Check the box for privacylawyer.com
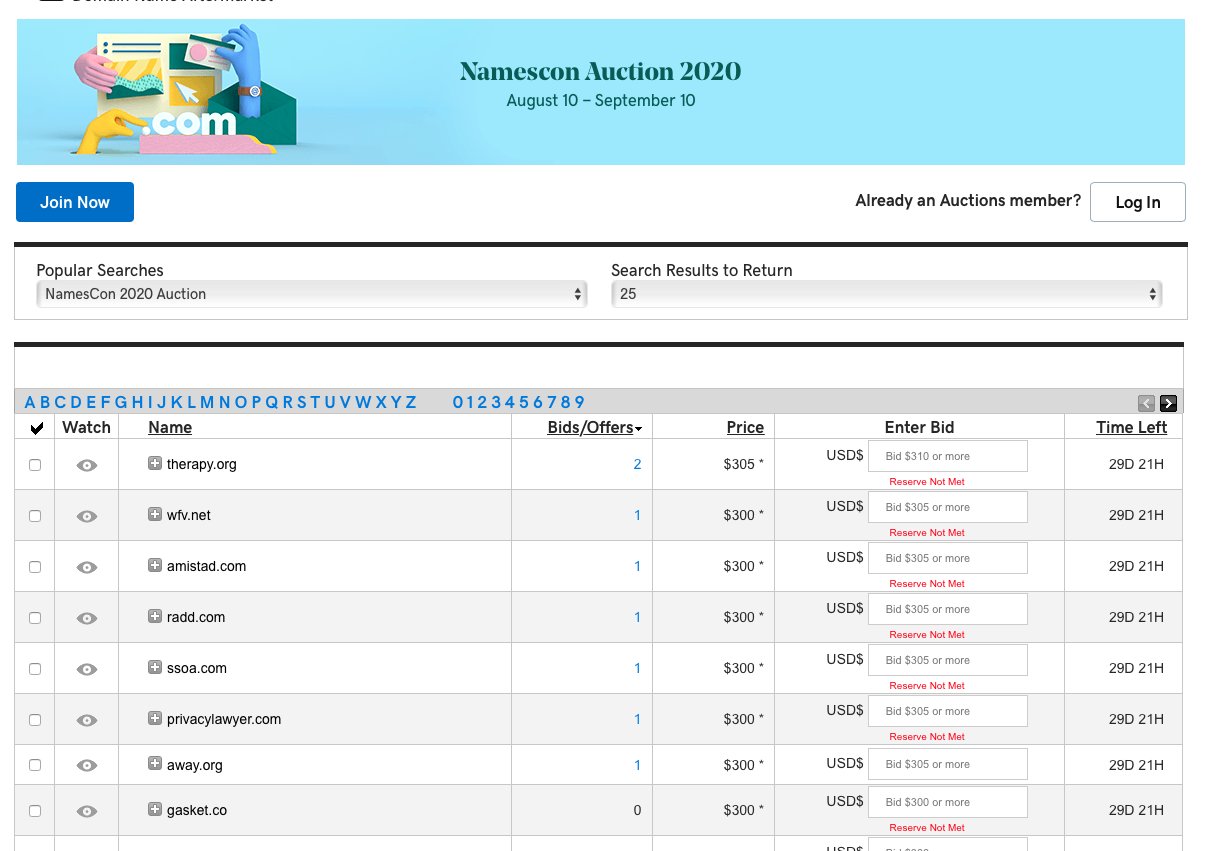 (35, 720)
